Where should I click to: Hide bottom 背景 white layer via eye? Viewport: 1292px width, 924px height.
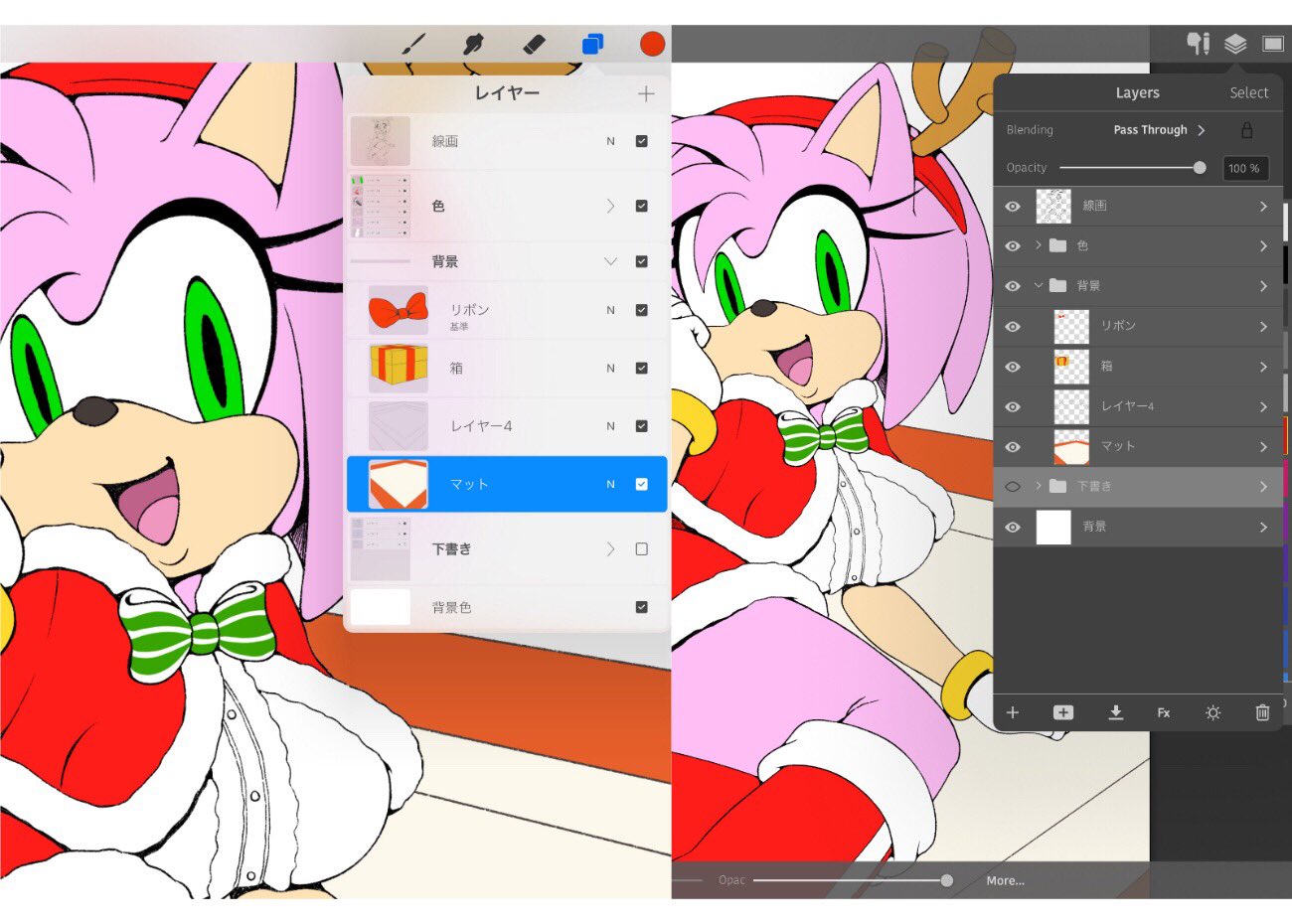1013,528
